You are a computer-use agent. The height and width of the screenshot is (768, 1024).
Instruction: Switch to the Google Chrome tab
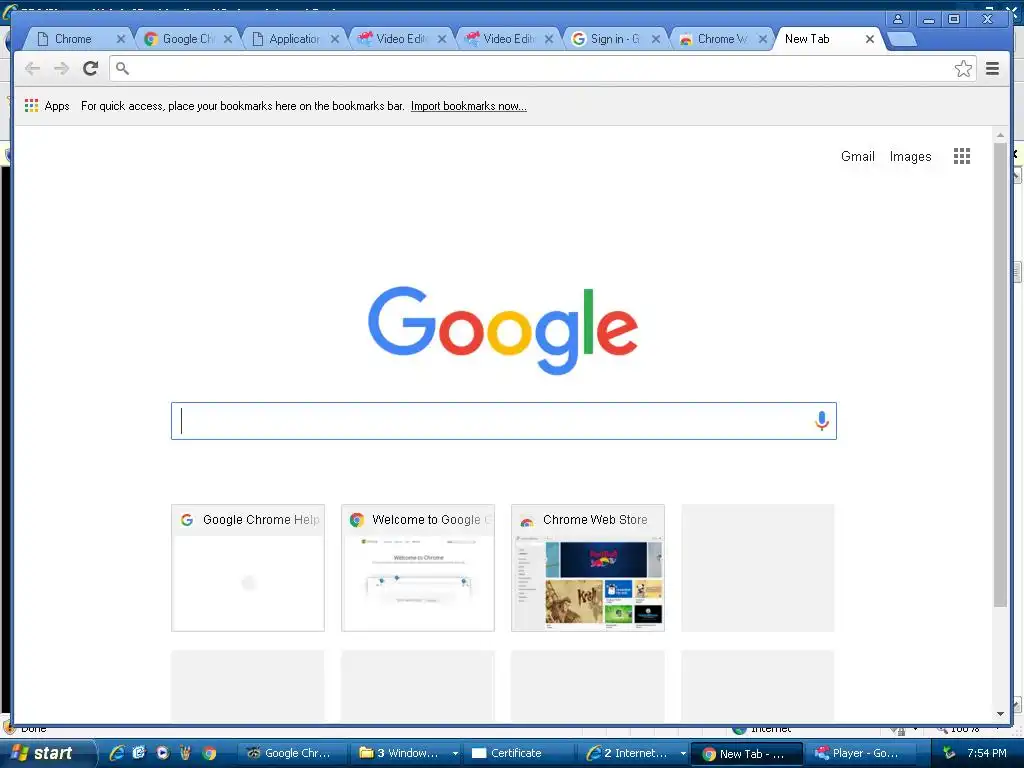[x=188, y=39]
